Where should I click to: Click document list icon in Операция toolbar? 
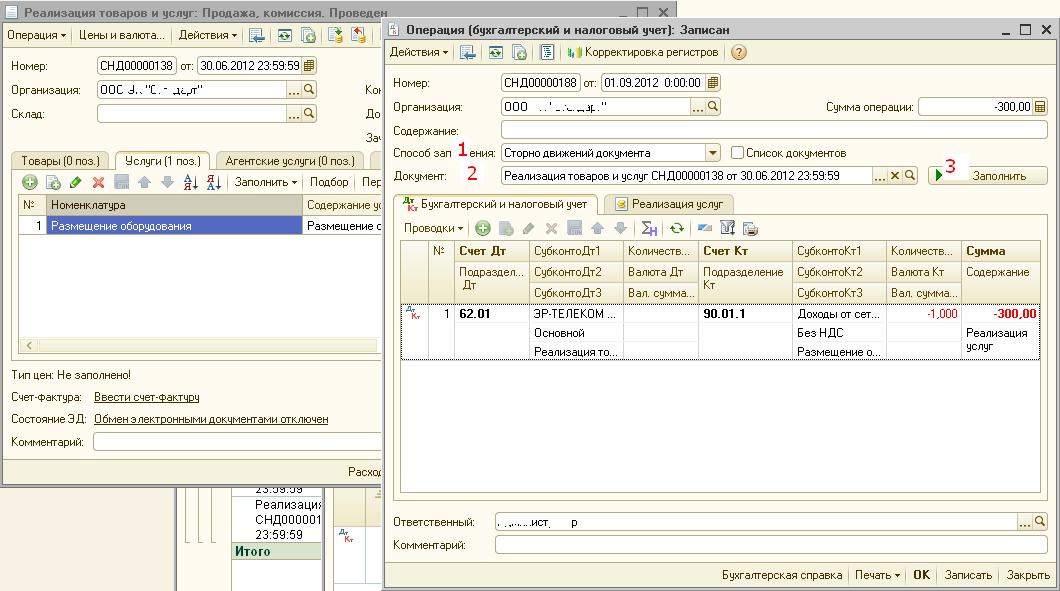547,52
